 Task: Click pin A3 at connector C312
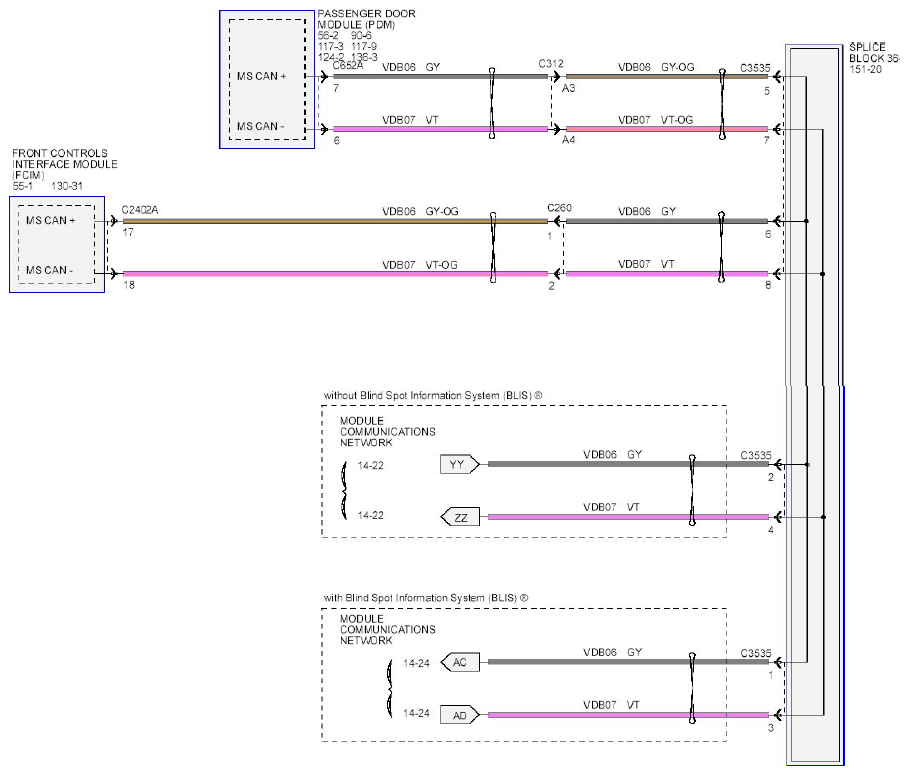[568, 88]
